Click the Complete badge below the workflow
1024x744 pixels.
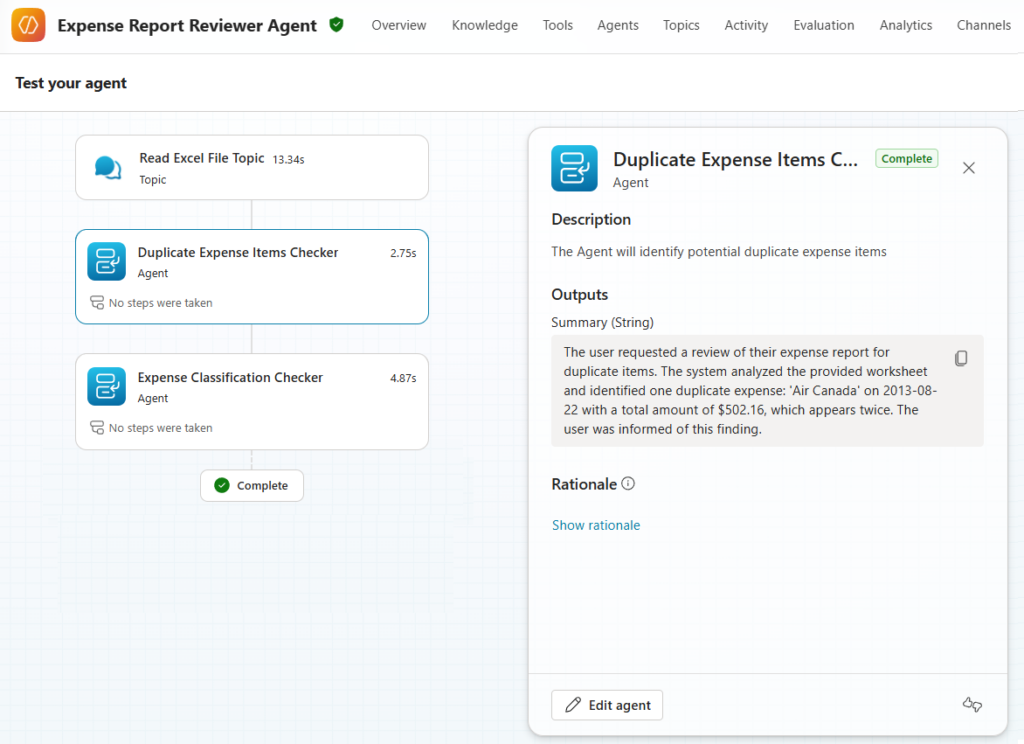251,485
